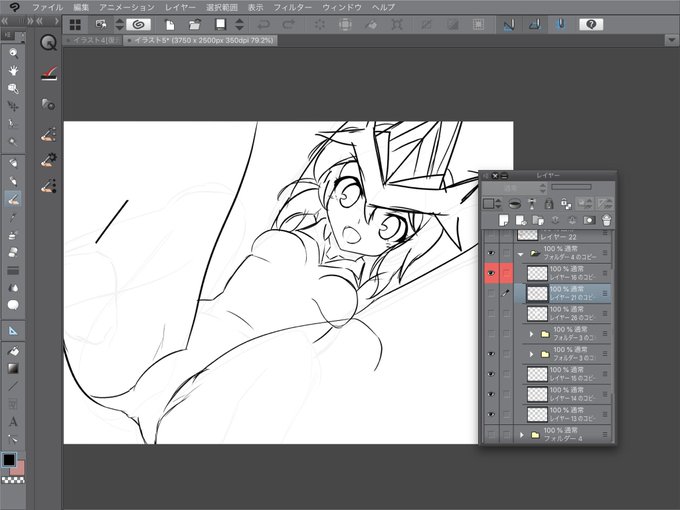
Task: Hide the レイヤー 13 のコピー layer
Action: pyautogui.click(x=491, y=414)
